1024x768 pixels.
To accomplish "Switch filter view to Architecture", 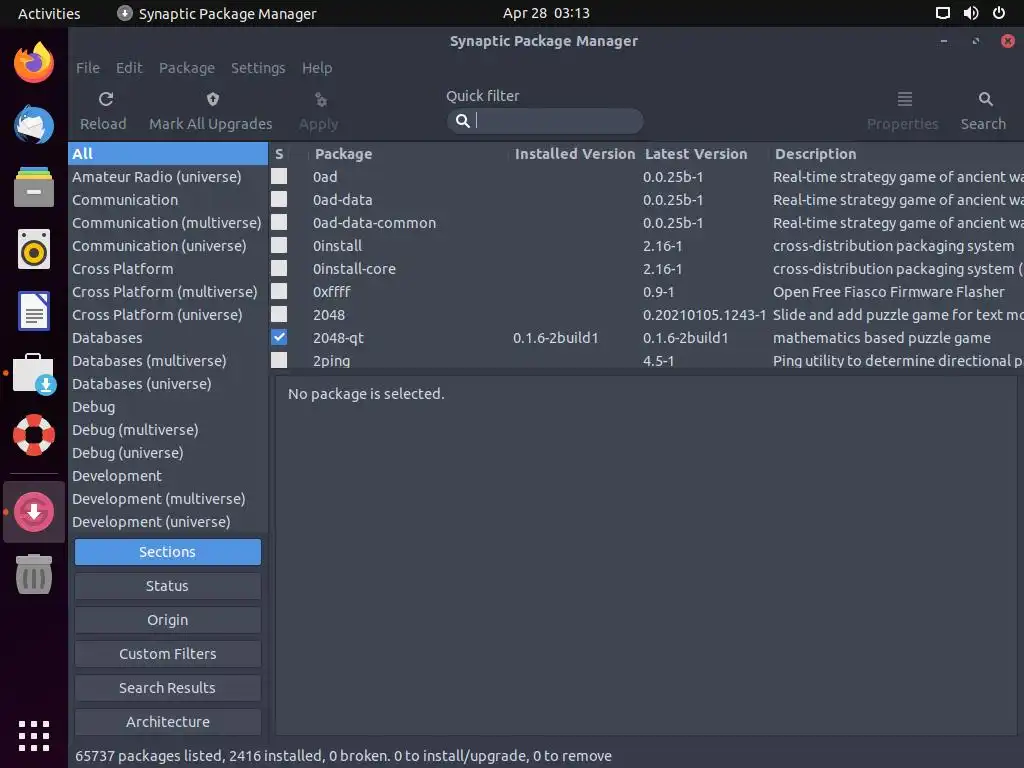I will tap(168, 722).
